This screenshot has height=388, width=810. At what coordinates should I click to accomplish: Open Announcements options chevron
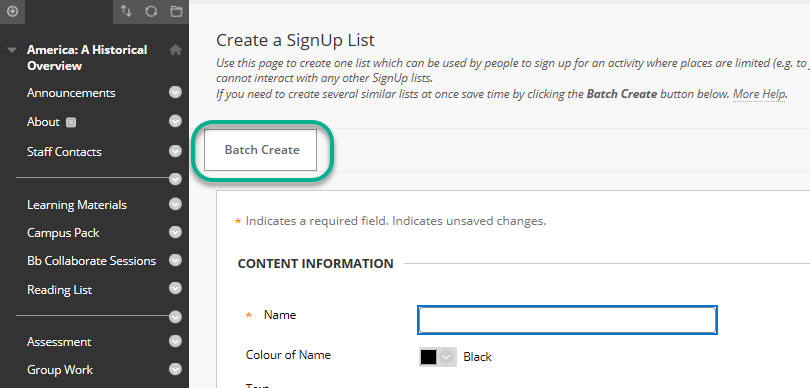coord(176,92)
